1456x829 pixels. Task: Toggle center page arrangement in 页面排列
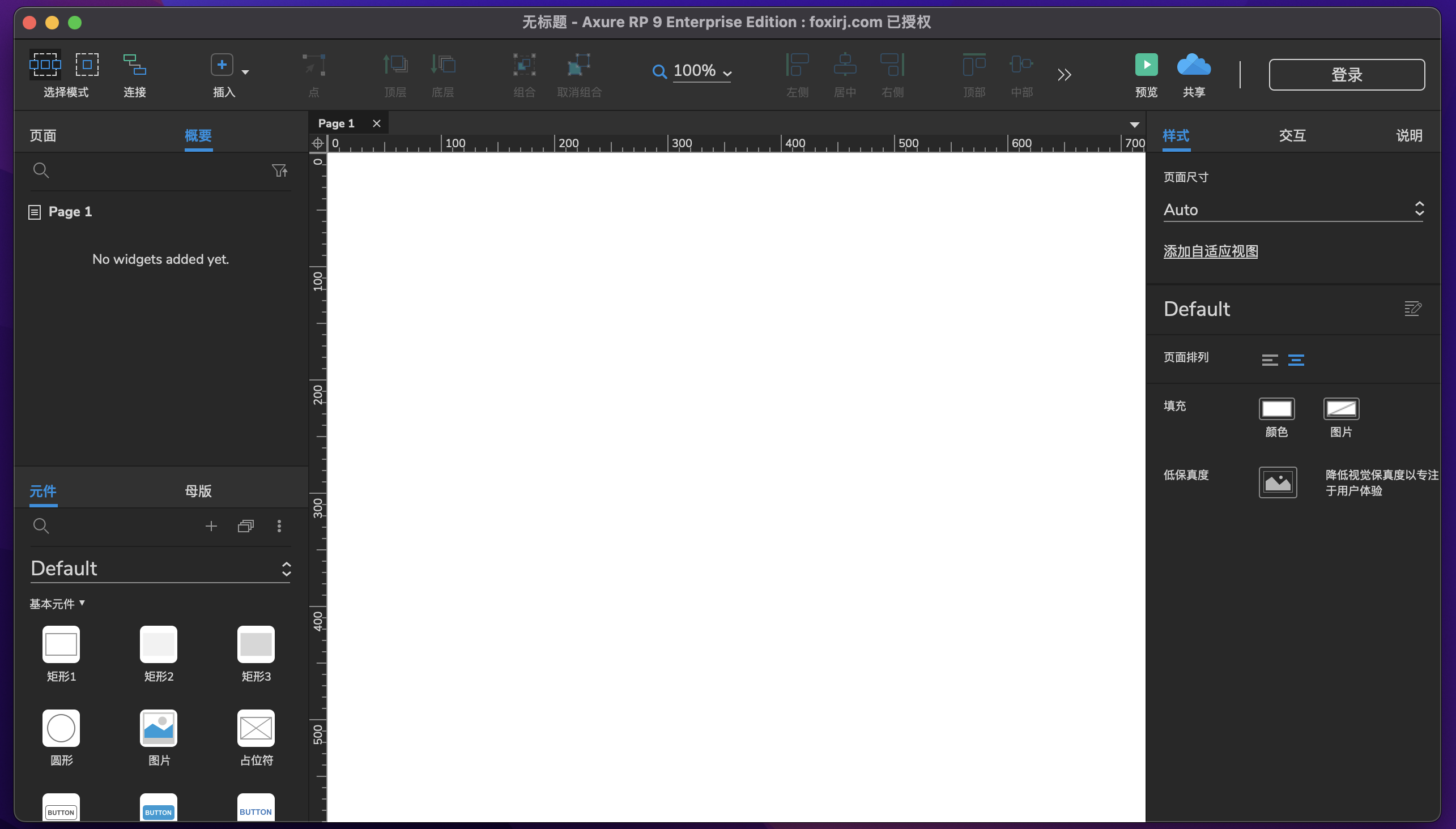1296,360
